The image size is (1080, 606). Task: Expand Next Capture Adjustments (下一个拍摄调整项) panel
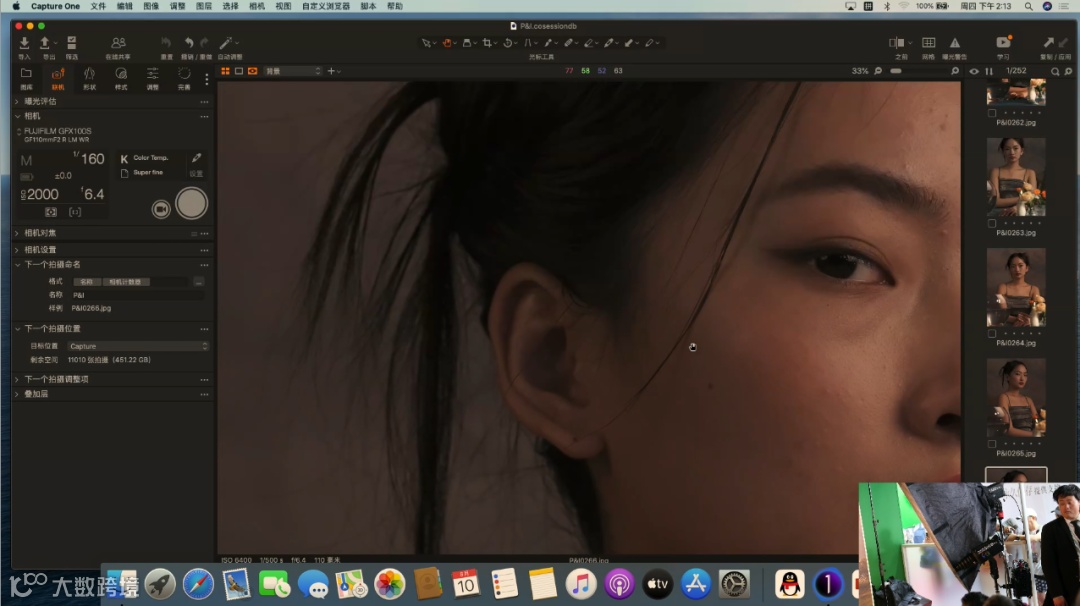(x=17, y=379)
